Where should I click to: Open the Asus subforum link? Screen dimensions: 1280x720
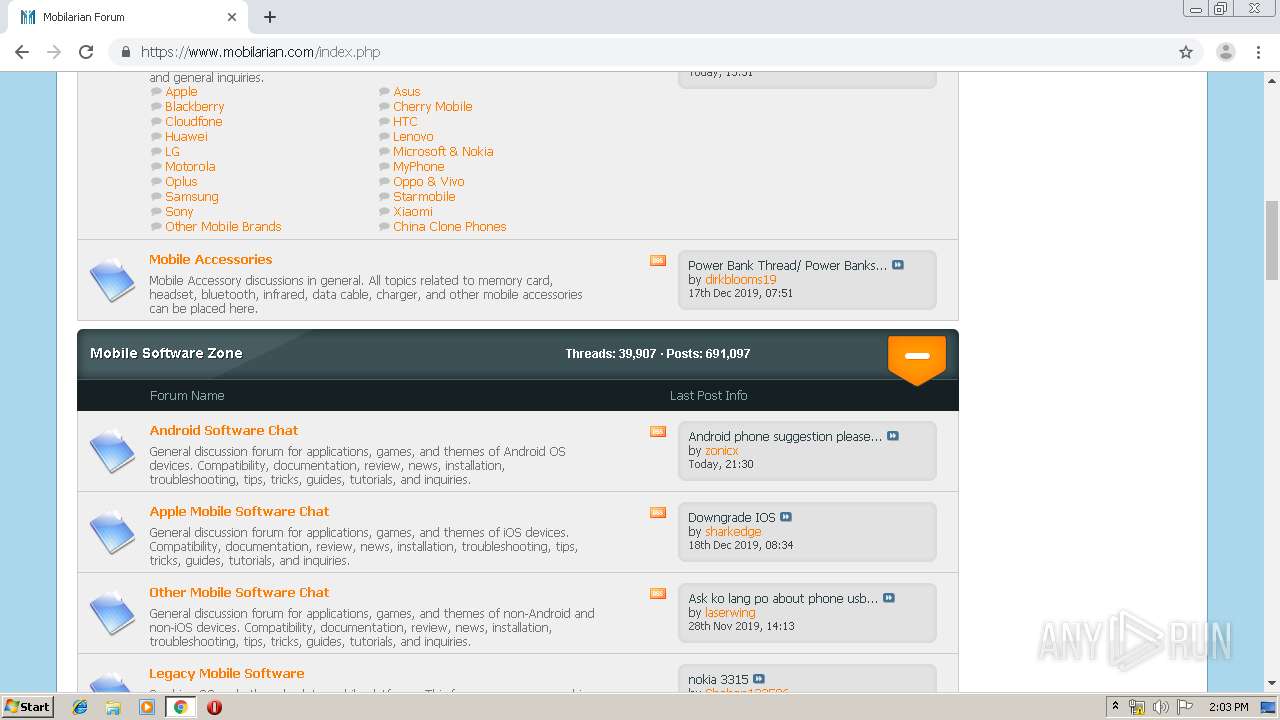click(x=407, y=91)
